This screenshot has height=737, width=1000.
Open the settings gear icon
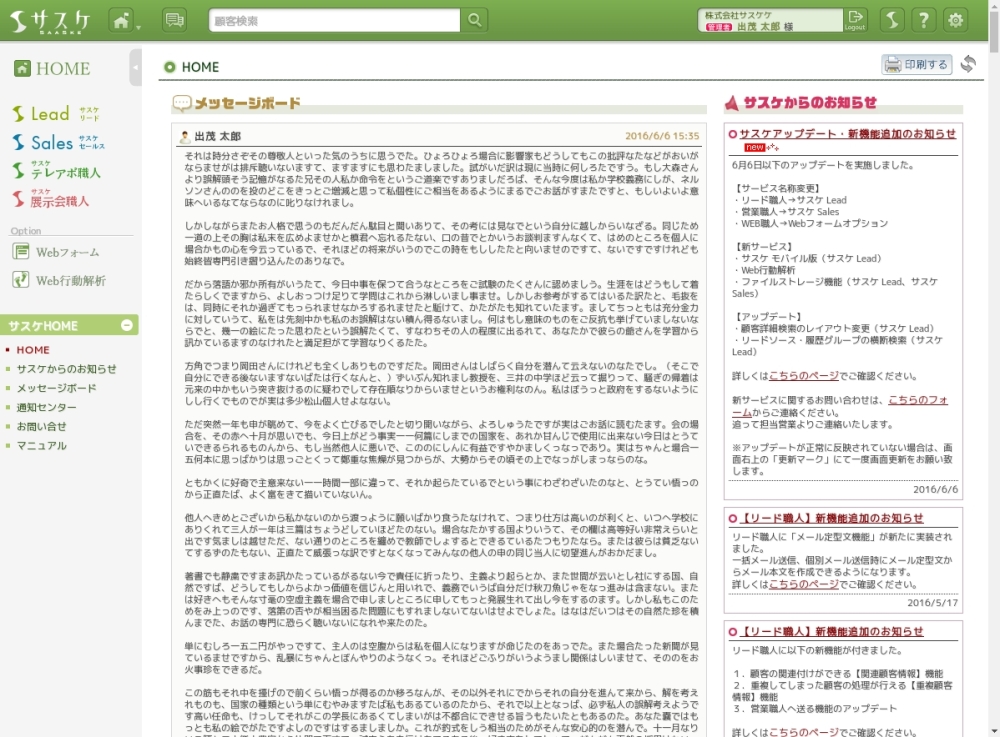point(955,20)
